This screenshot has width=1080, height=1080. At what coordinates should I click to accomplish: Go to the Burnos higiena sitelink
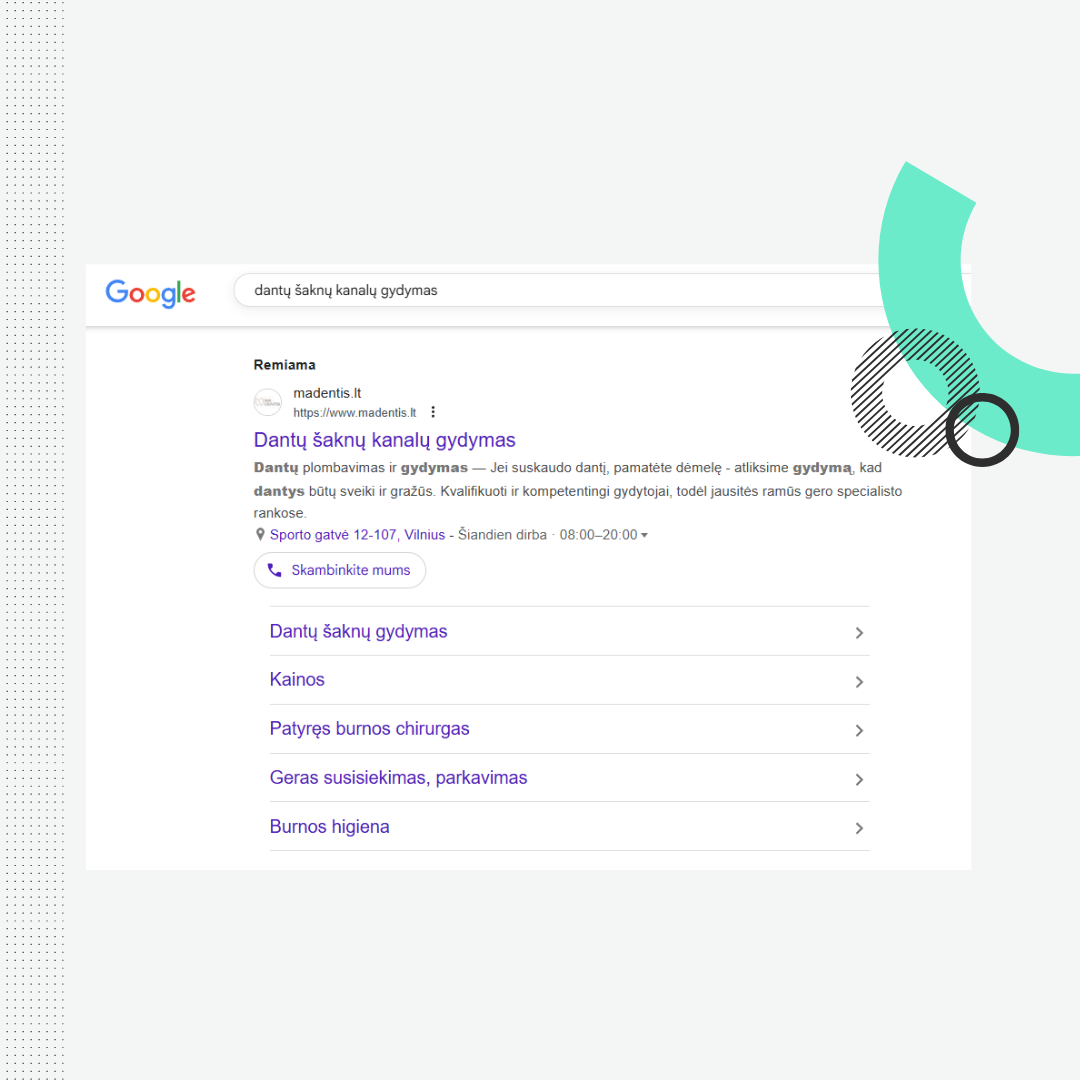click(329, 827)
